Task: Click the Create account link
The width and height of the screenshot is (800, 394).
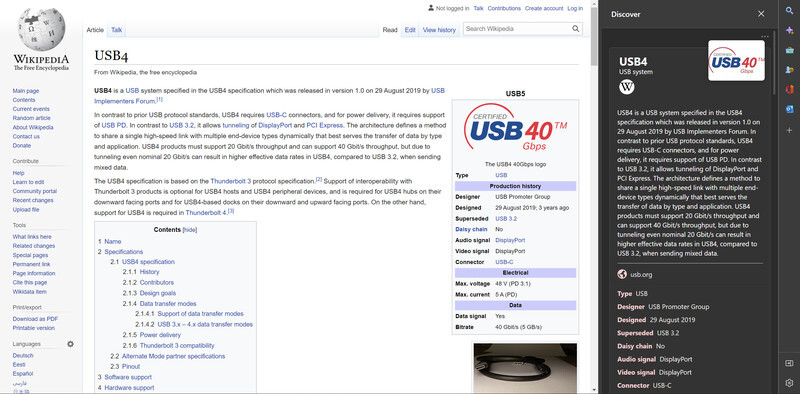Action: point(544,8)
